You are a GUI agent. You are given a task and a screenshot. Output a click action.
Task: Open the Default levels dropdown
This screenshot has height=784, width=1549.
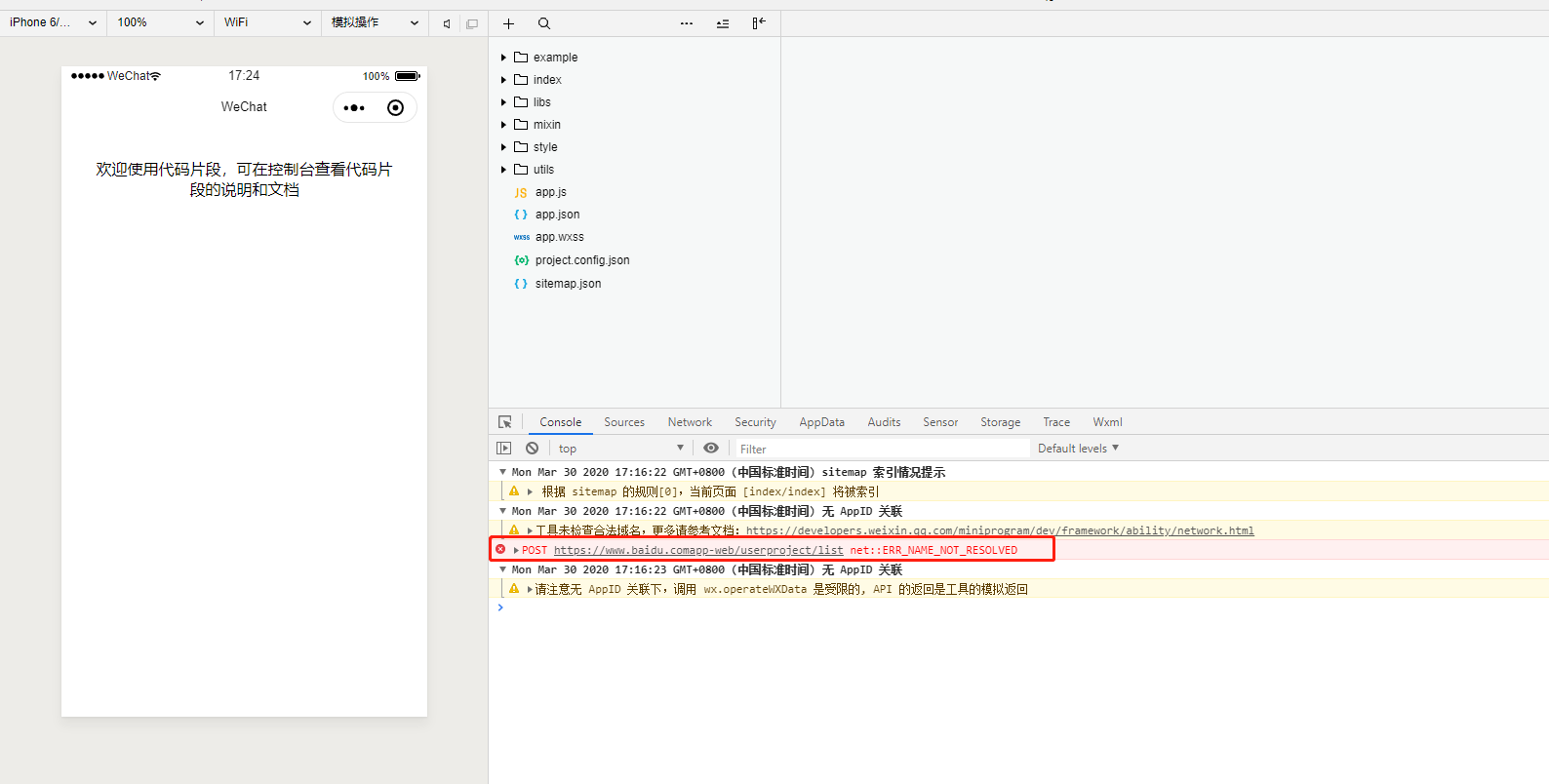(1078, 449)
